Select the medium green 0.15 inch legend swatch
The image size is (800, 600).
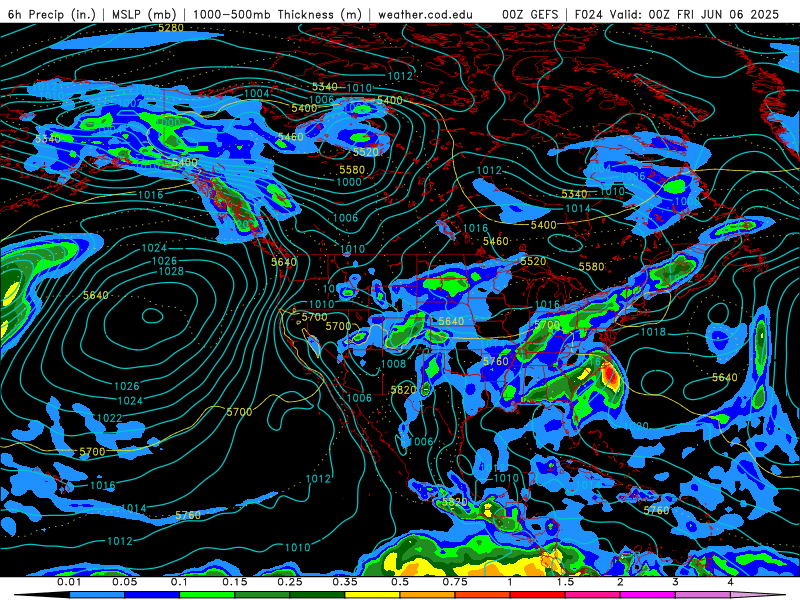[262, 595]
